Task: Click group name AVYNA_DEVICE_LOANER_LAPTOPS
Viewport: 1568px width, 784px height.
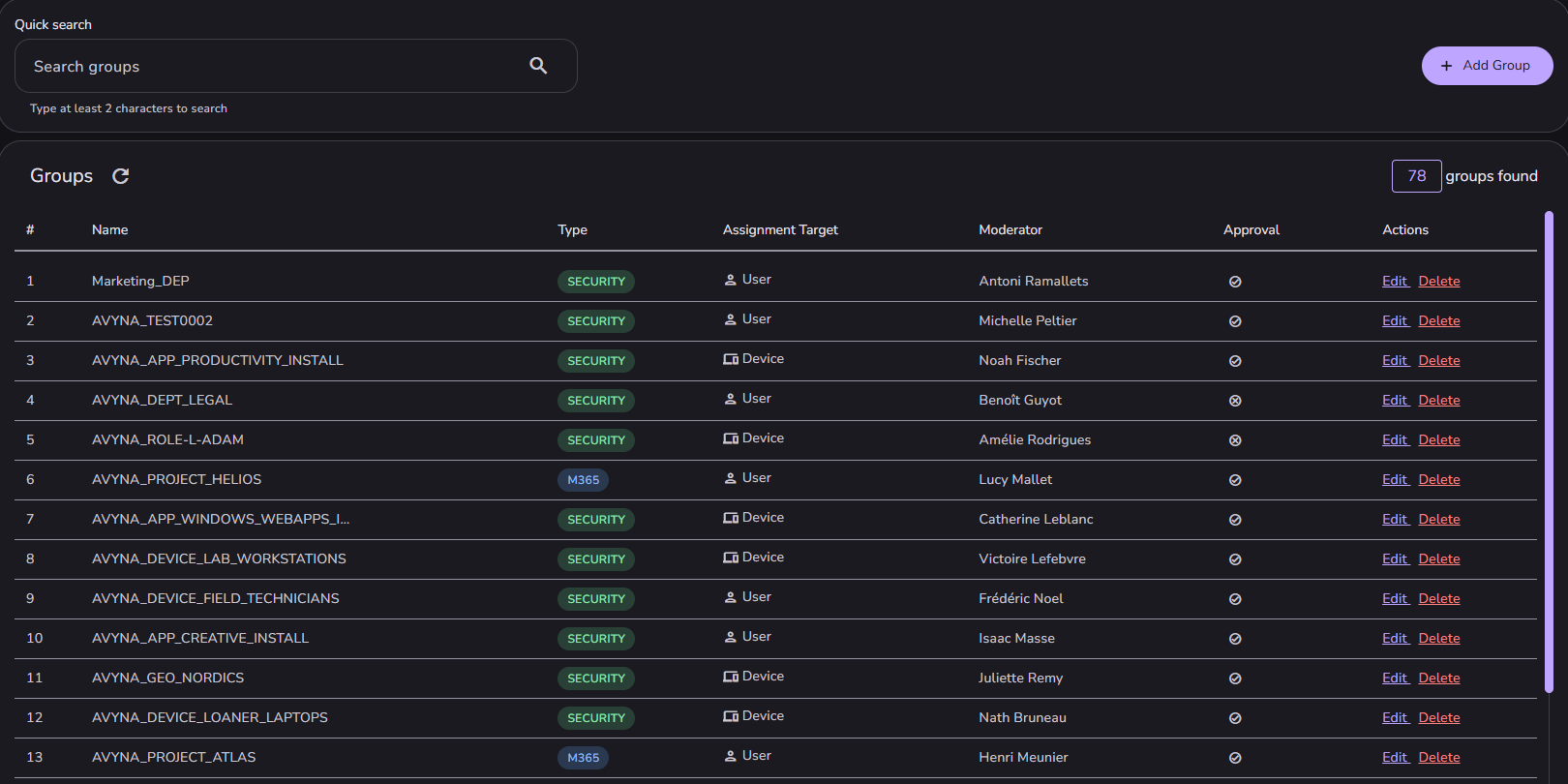Action: (210, 717)
